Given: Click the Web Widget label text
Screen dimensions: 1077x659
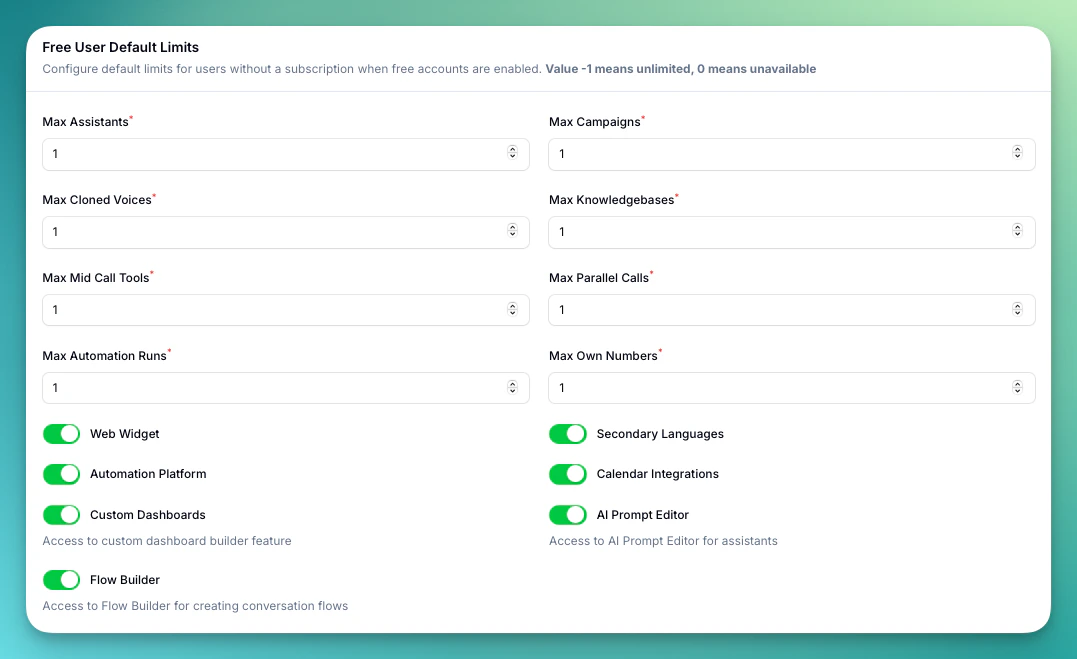Looking at the screenshot, I should 124,434.
